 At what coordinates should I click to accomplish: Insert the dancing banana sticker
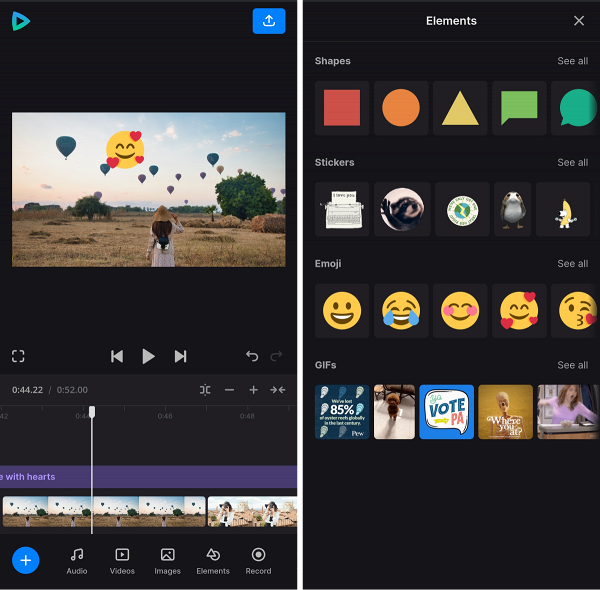click(563, 209)
